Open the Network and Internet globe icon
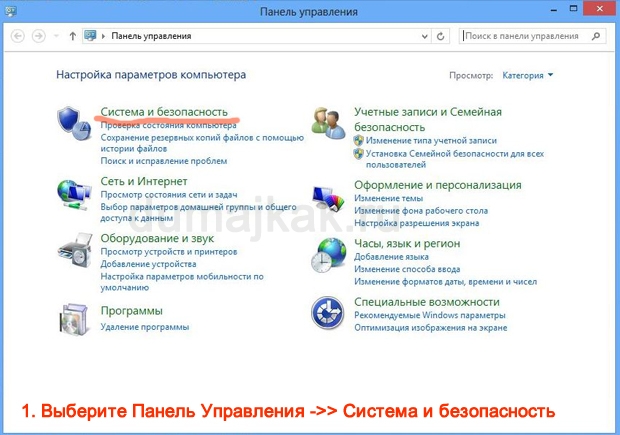Screen dimensions: 620x435 [74, 195]
